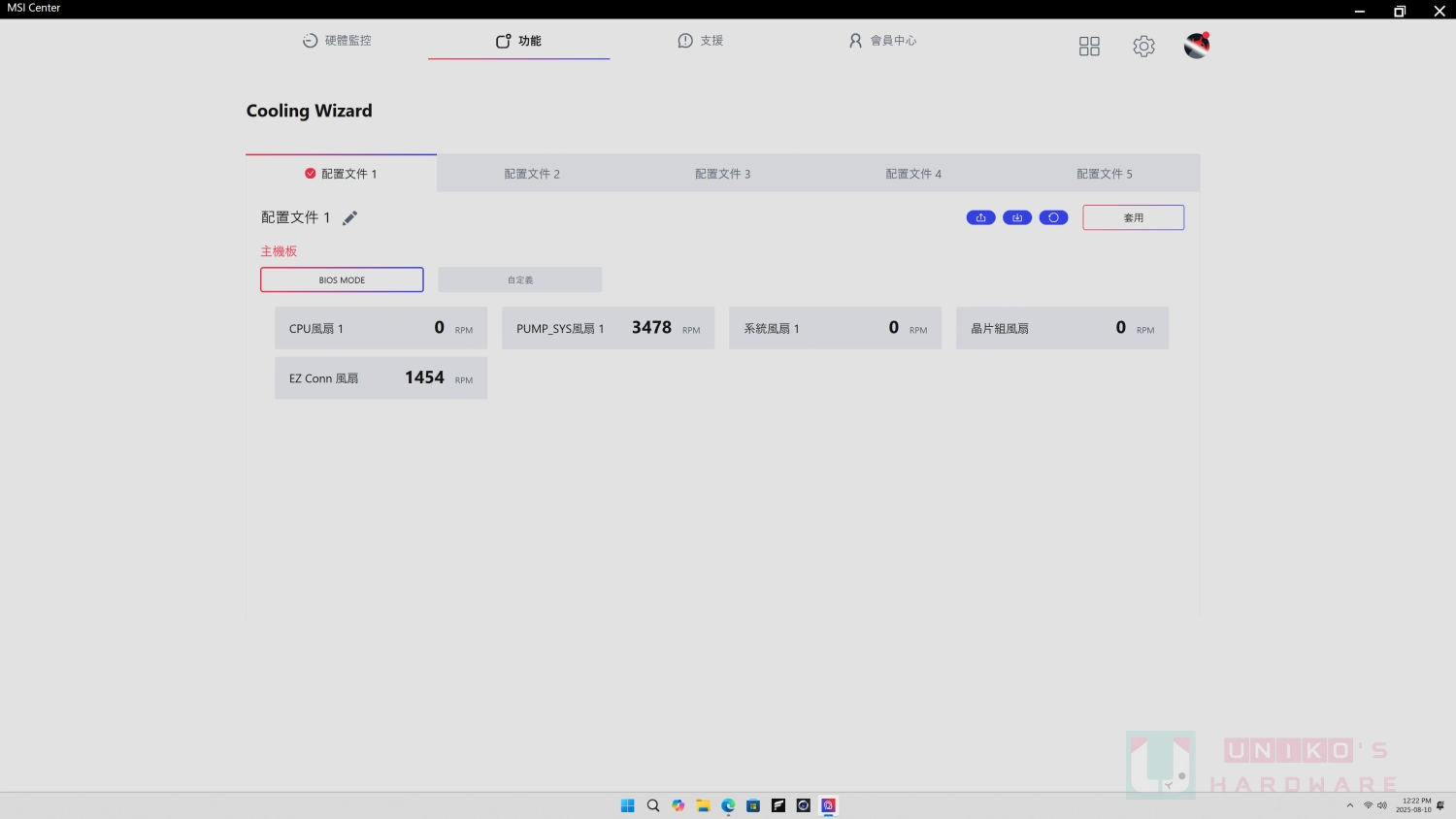
Task: Open the 硬體監控 hardware monitoring tab
Action: (x=337, y=41)
